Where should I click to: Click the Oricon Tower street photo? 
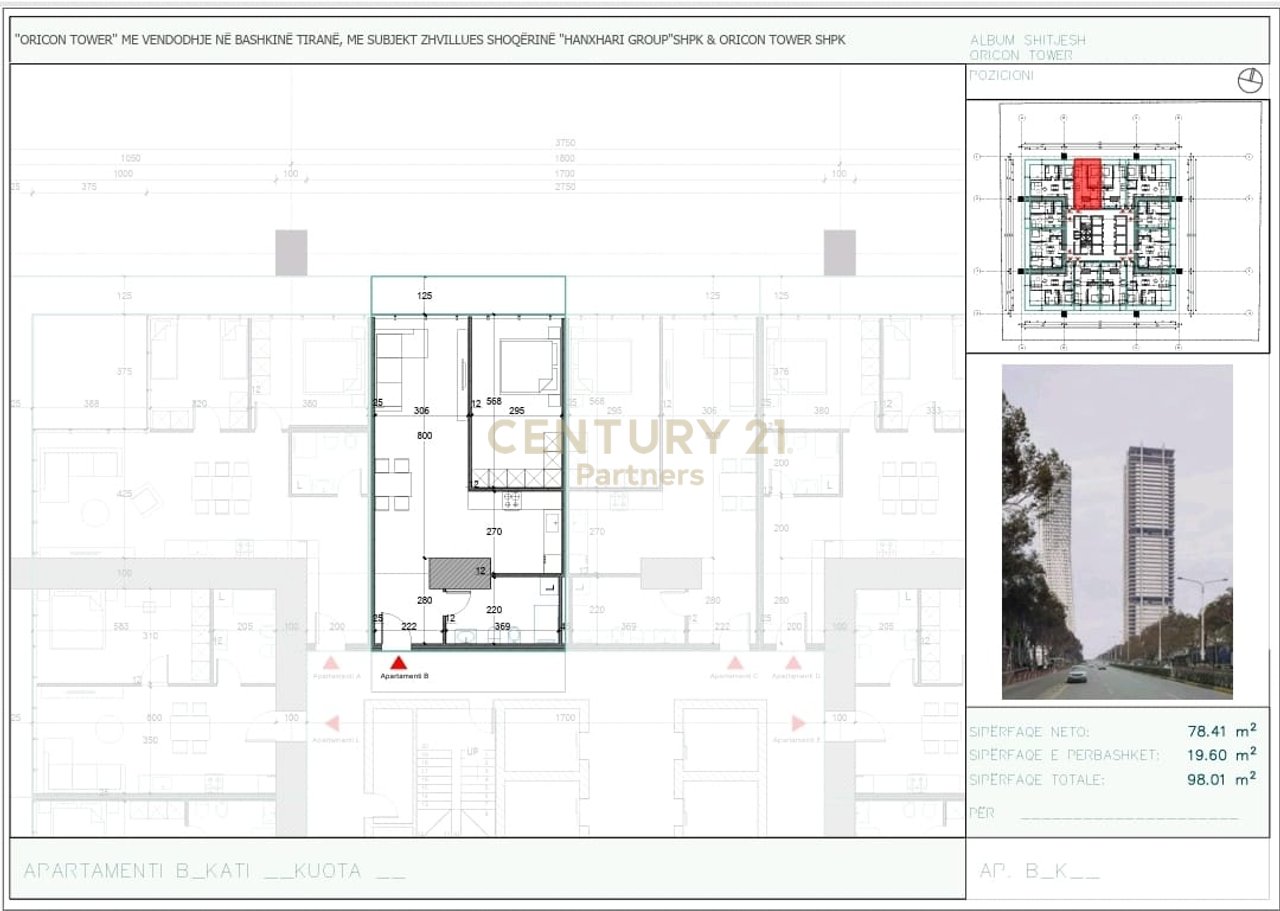[1117, 531]
